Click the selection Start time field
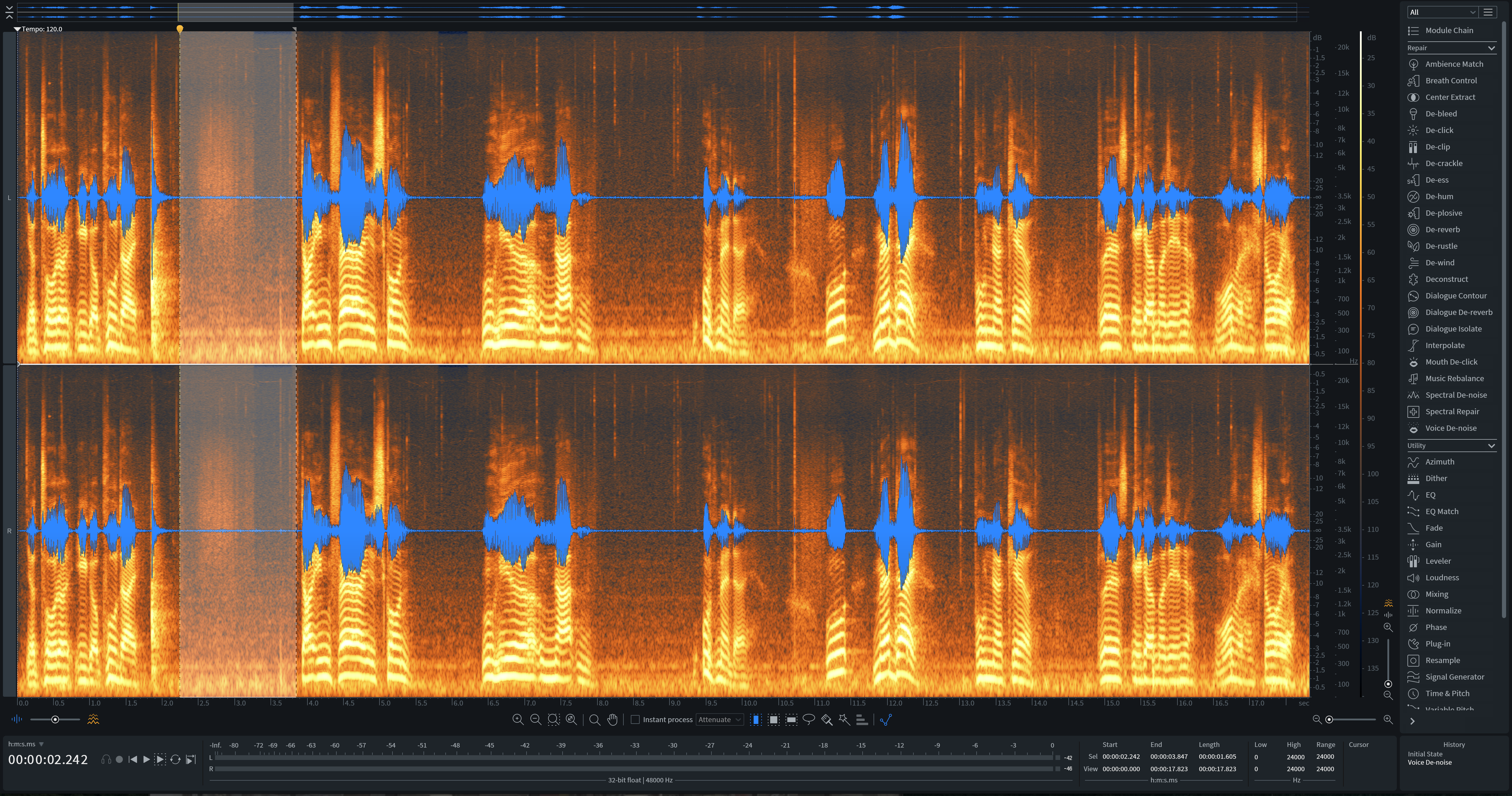This screenshot has width=1512, height=796. click(1121, 757)
